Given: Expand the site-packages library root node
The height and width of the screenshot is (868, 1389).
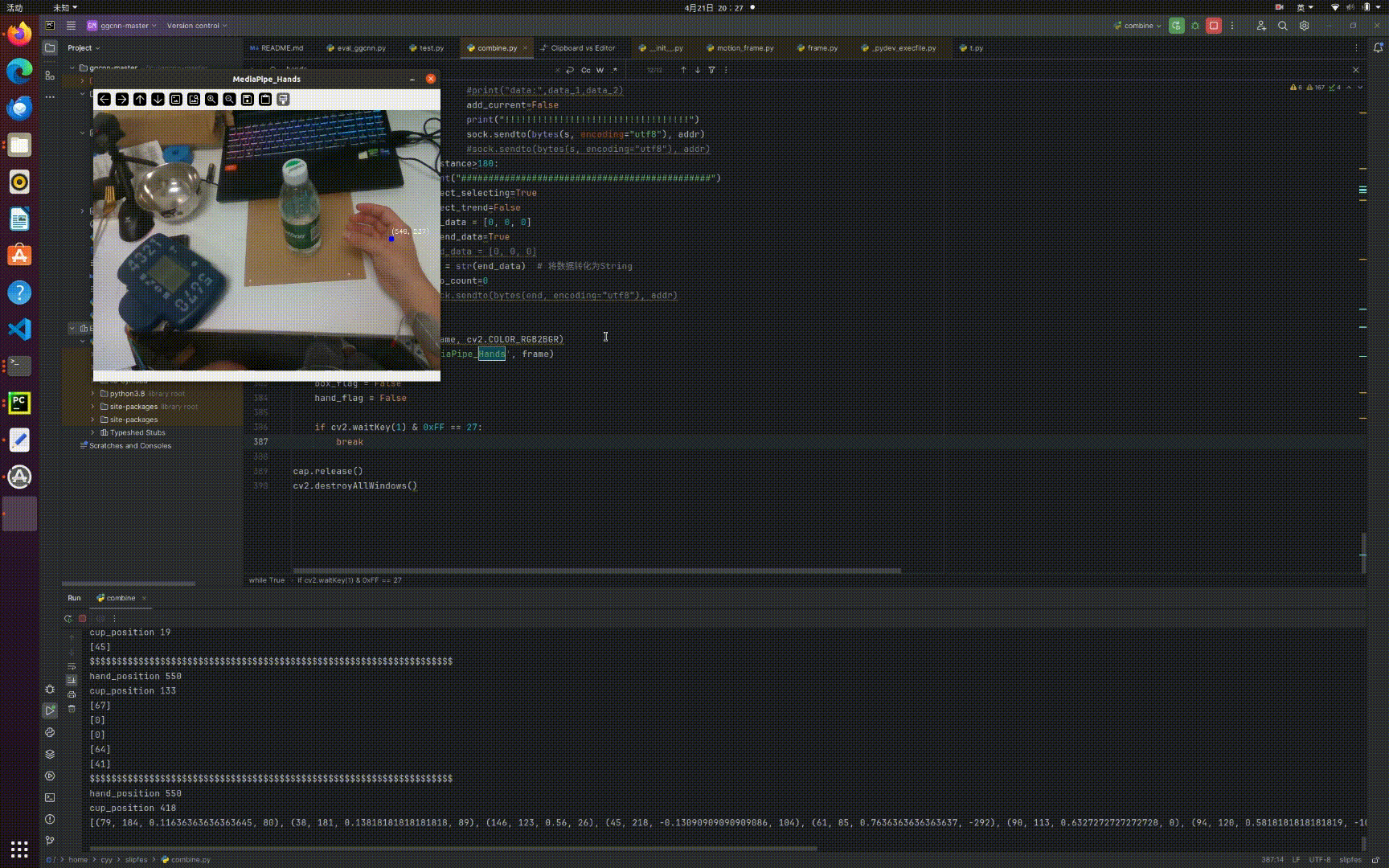Looking at the screenshot, I should click(x=93, y=407).
